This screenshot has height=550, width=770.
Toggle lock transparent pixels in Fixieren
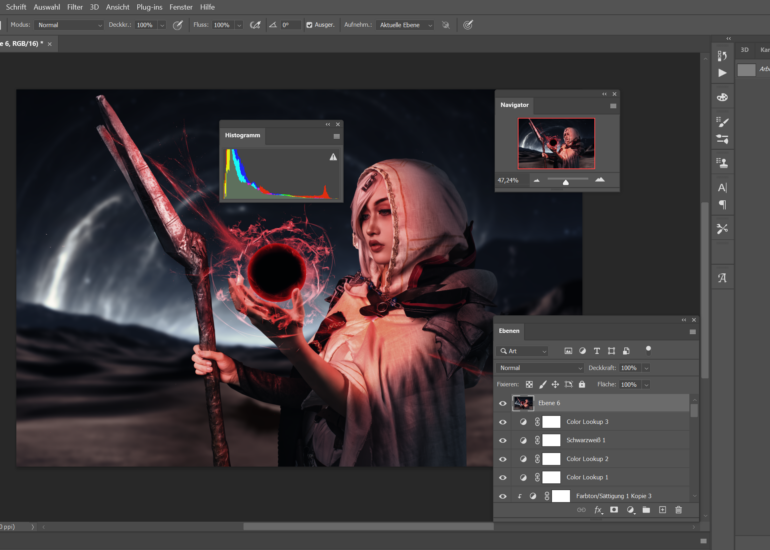coord(529,385)
